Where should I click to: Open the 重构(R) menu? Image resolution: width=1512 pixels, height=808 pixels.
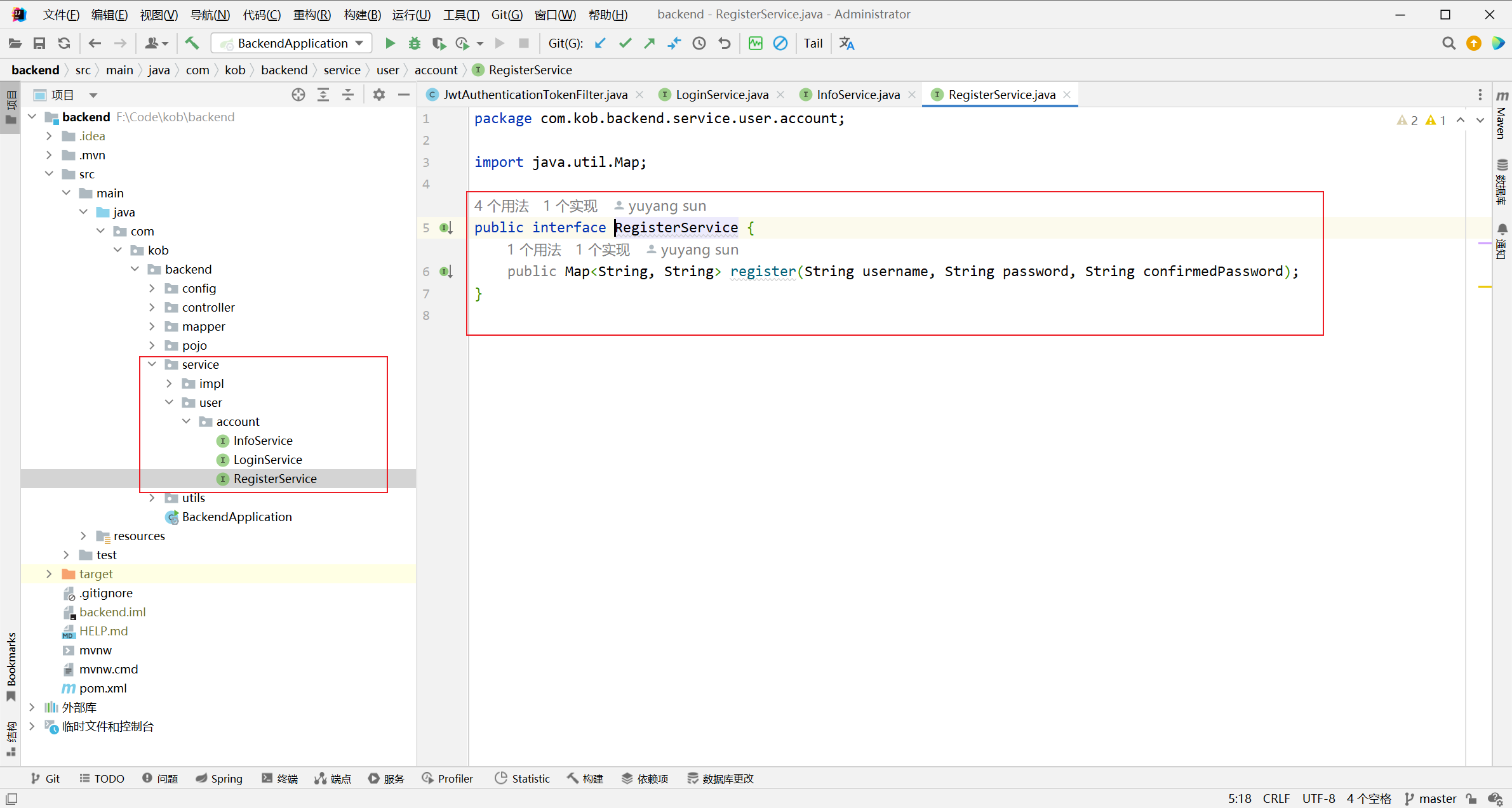tap(311, 14)
